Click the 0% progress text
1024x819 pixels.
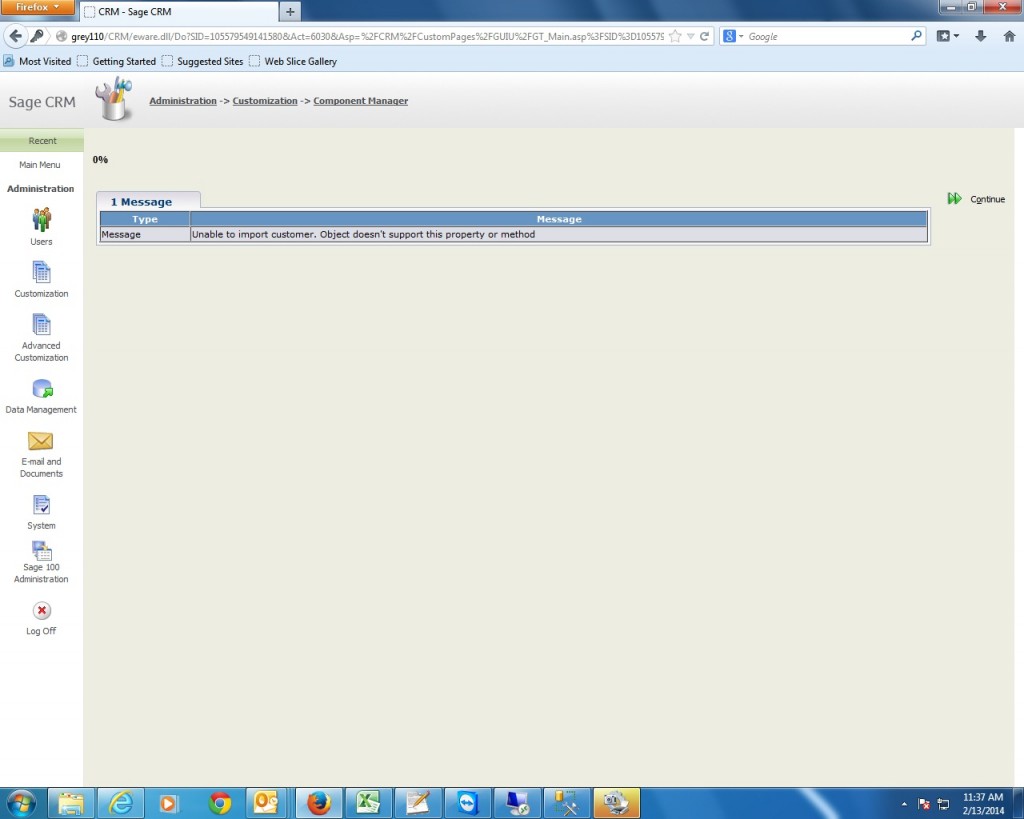pyautogui.click(x=100, y=159)
